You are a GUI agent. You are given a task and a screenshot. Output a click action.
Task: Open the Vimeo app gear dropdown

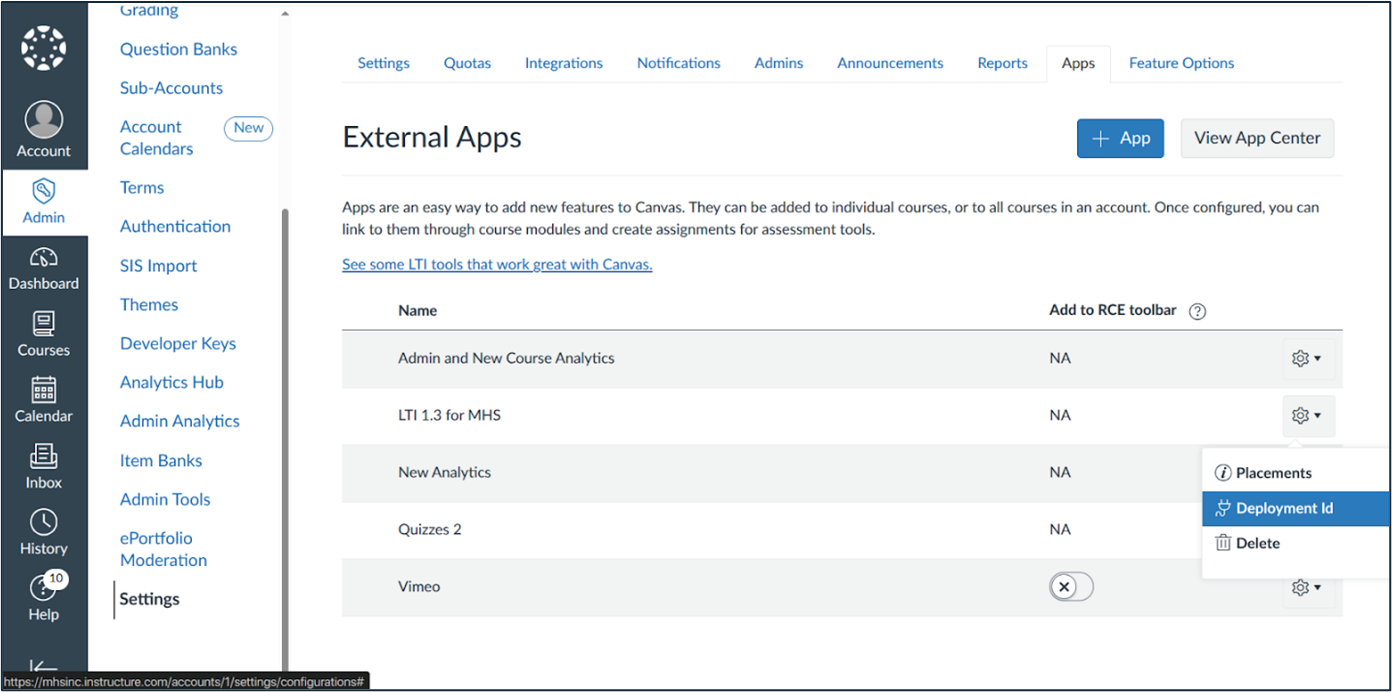1307,588
